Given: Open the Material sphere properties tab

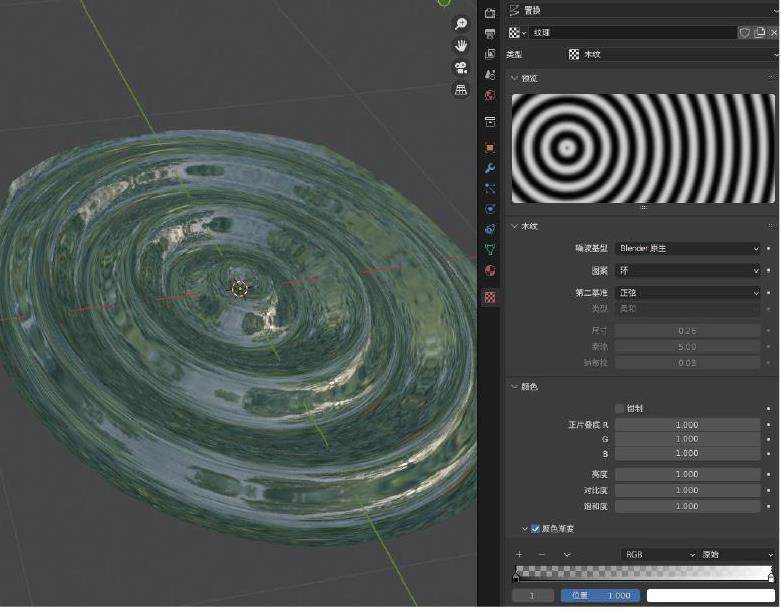Looking at the screenshot, I should (490, 271).
